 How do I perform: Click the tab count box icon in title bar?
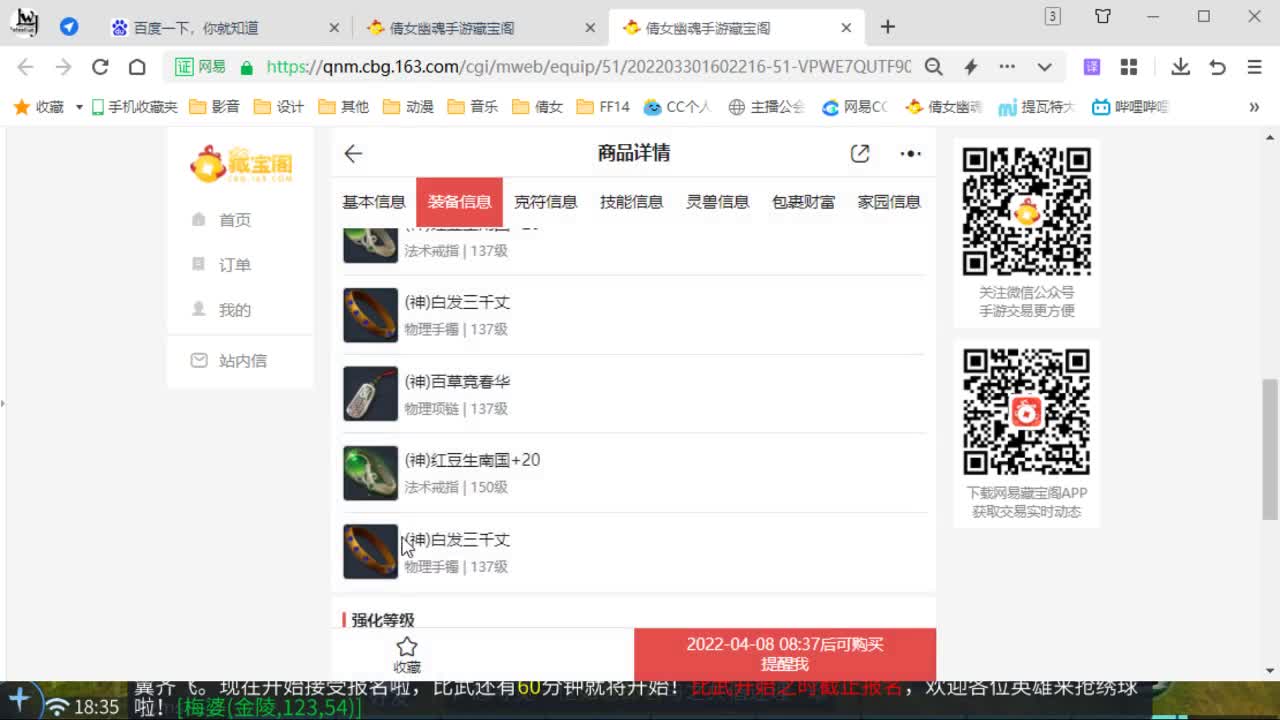click(x=1052, y=16)
